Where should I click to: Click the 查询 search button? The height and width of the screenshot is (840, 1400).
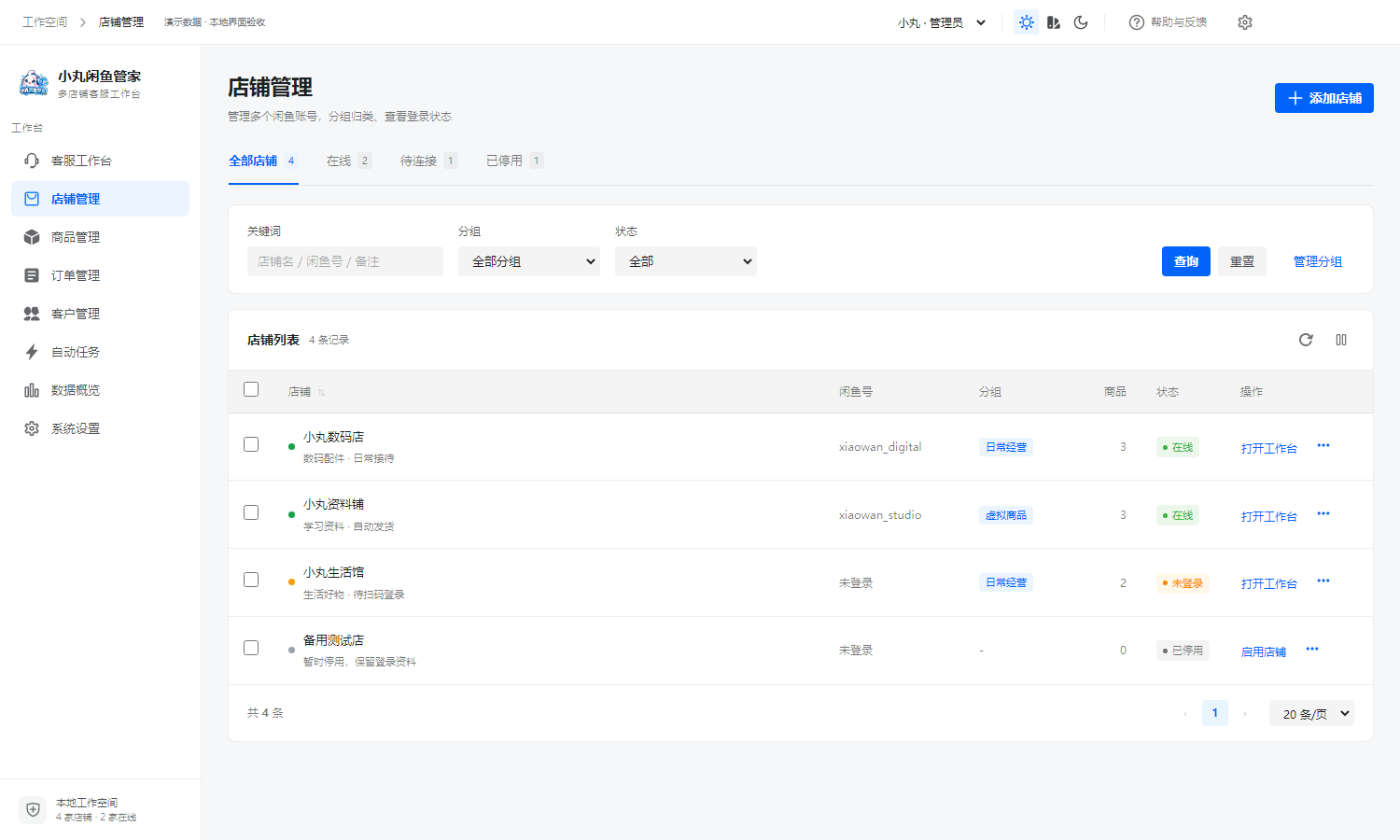(1186, 261)
